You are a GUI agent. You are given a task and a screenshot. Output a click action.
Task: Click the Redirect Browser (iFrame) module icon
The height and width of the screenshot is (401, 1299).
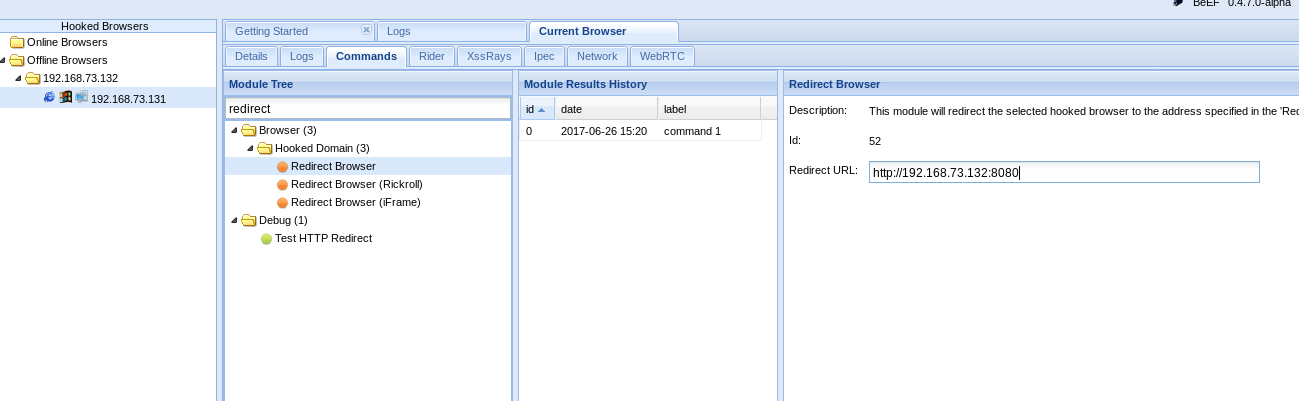[x=282, y=203]
